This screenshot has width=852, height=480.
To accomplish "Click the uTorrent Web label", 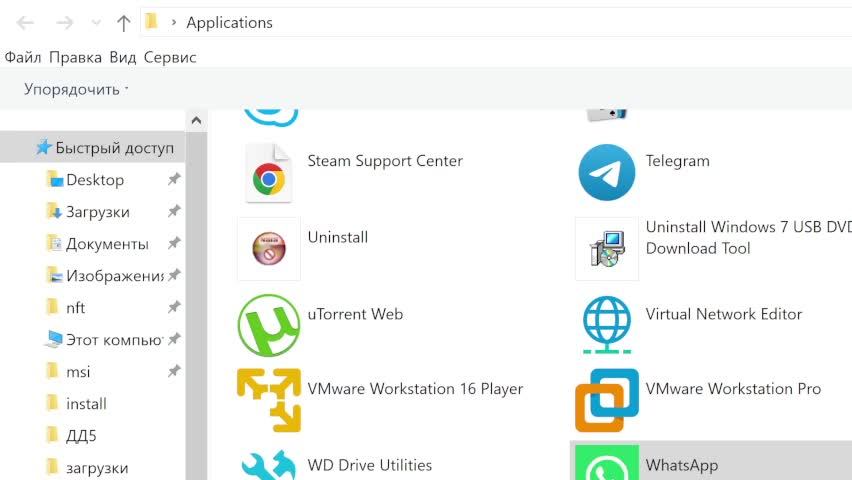I will [x=355, y=314].
